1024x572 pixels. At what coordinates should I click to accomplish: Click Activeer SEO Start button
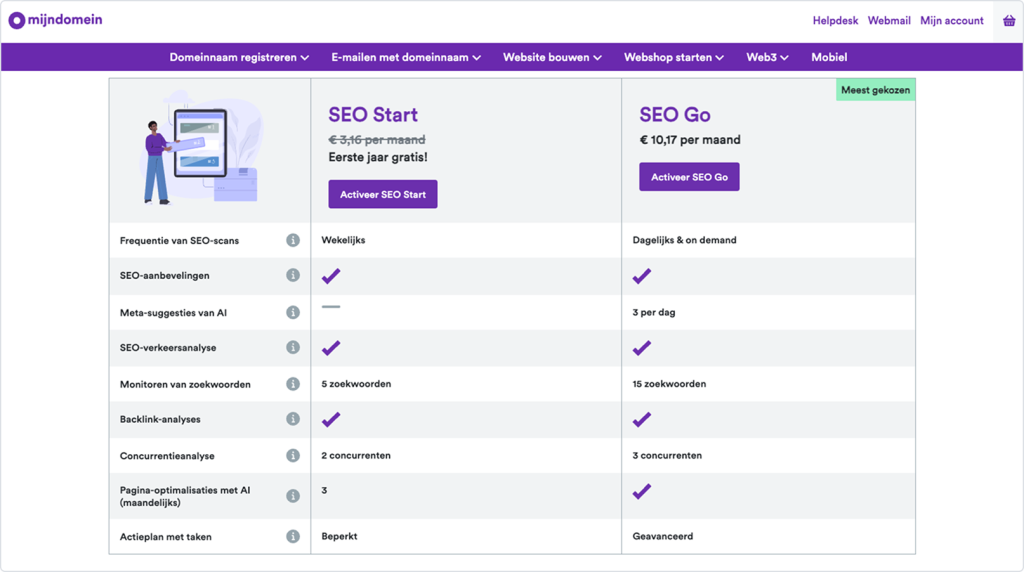pyautogui.click(x=383, y=195)
